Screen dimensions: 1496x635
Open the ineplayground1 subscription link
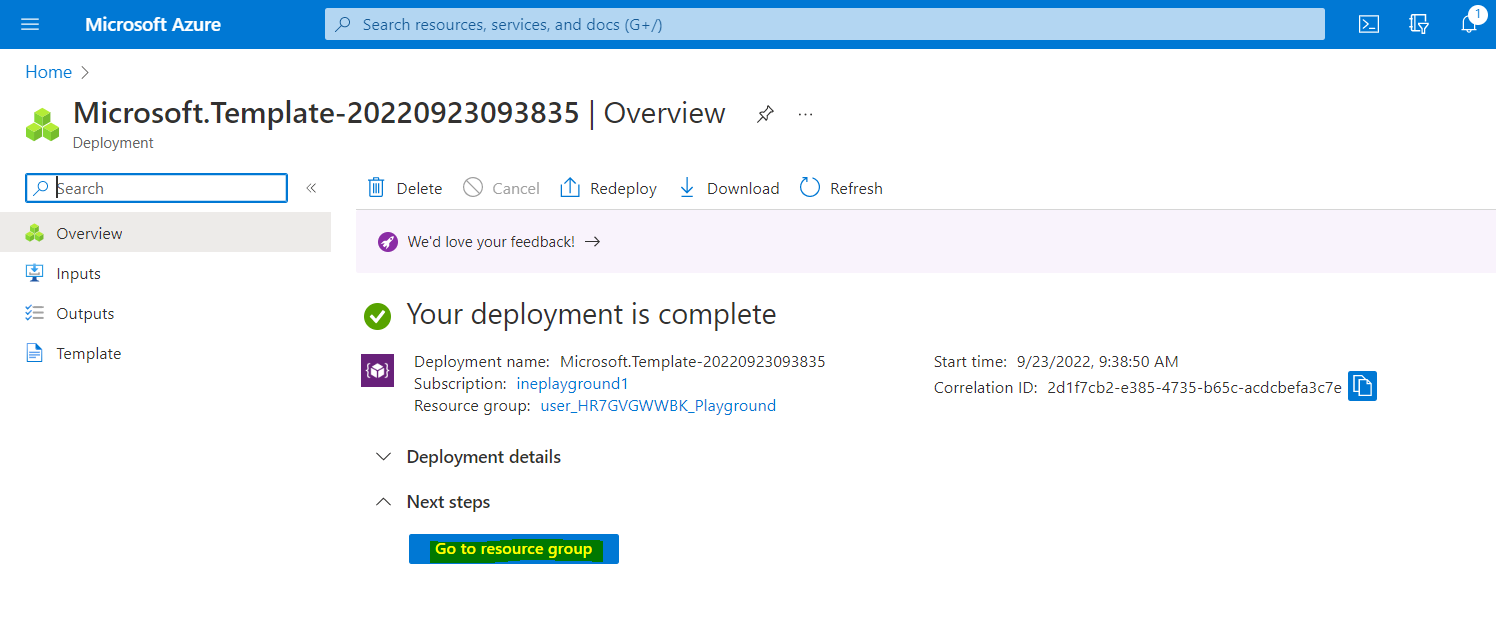pos(572,383)
